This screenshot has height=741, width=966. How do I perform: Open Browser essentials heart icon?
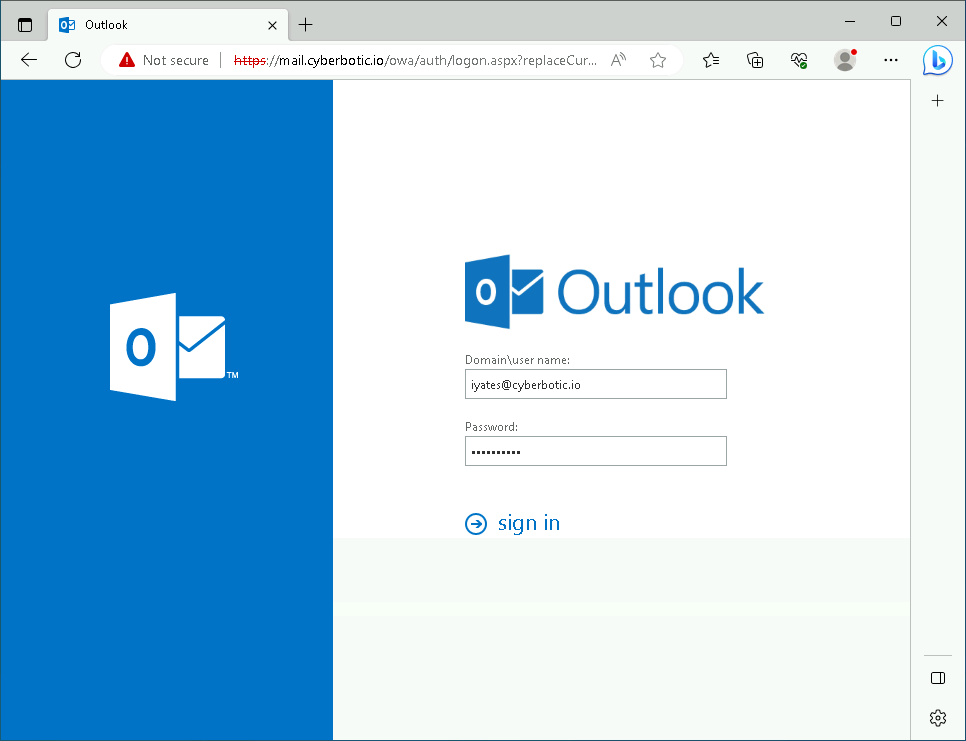click(x=799, y=60)
